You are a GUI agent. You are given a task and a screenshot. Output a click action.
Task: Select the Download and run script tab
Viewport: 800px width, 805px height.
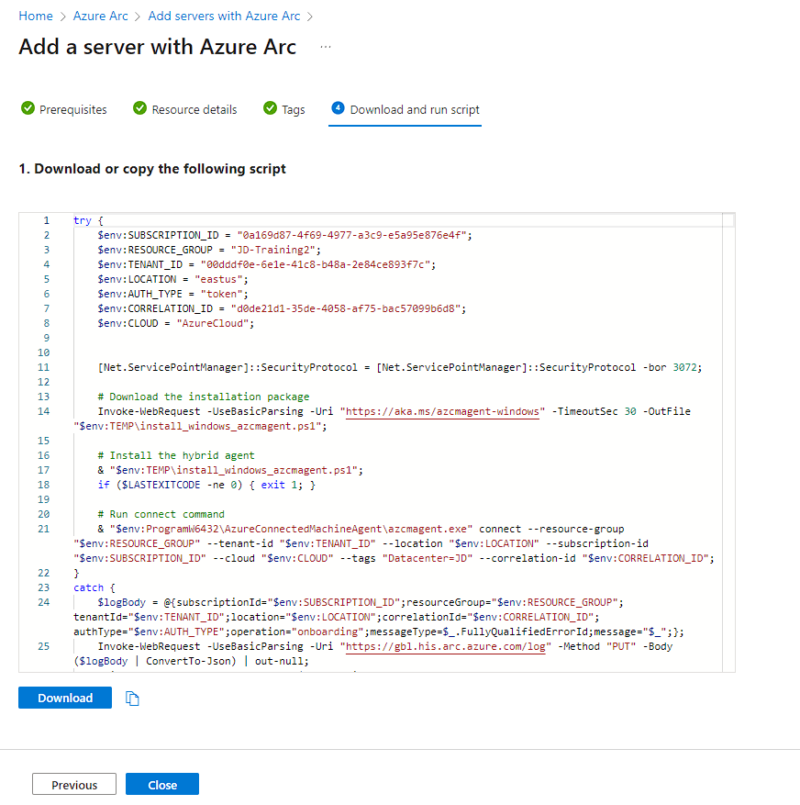point(413,109)
